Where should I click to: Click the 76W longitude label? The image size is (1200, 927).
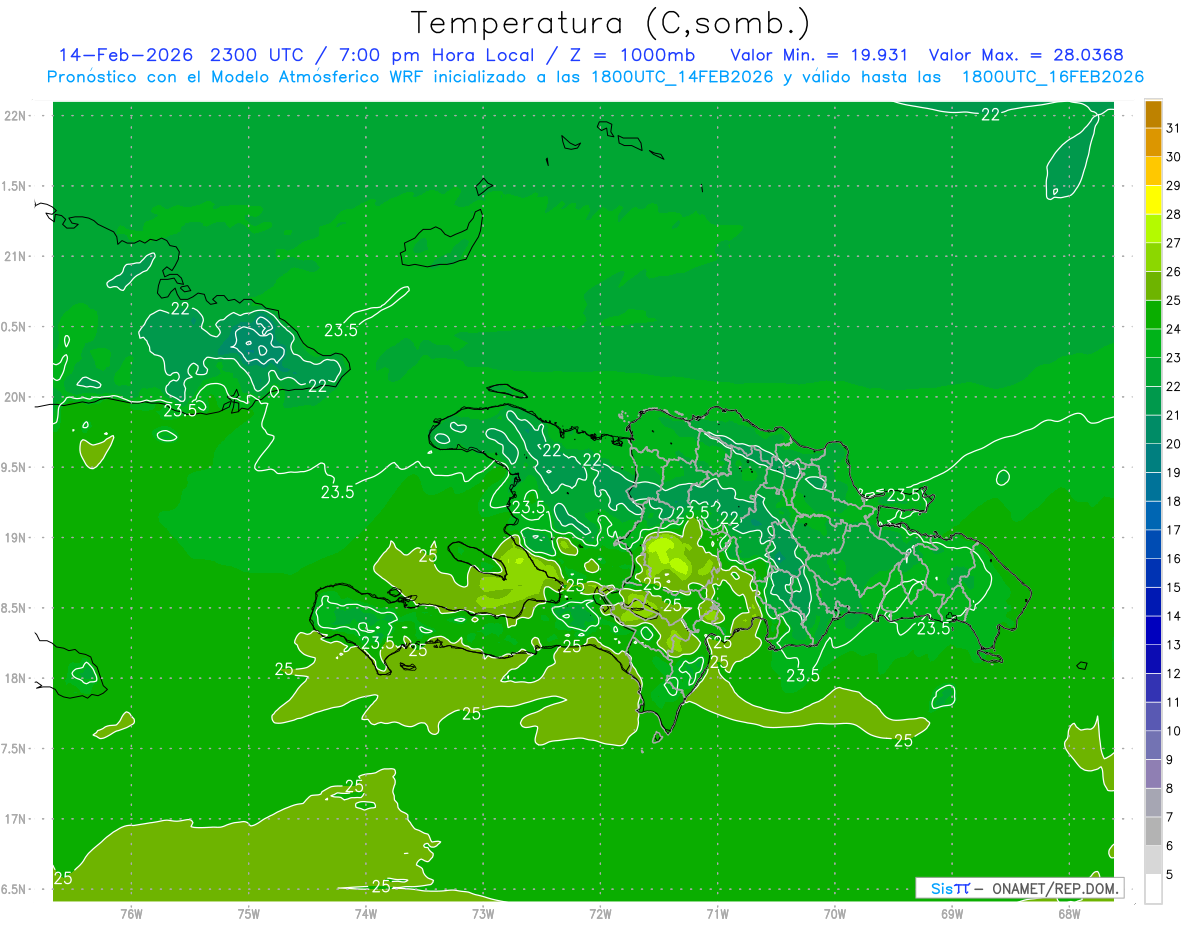coord(131,913)
